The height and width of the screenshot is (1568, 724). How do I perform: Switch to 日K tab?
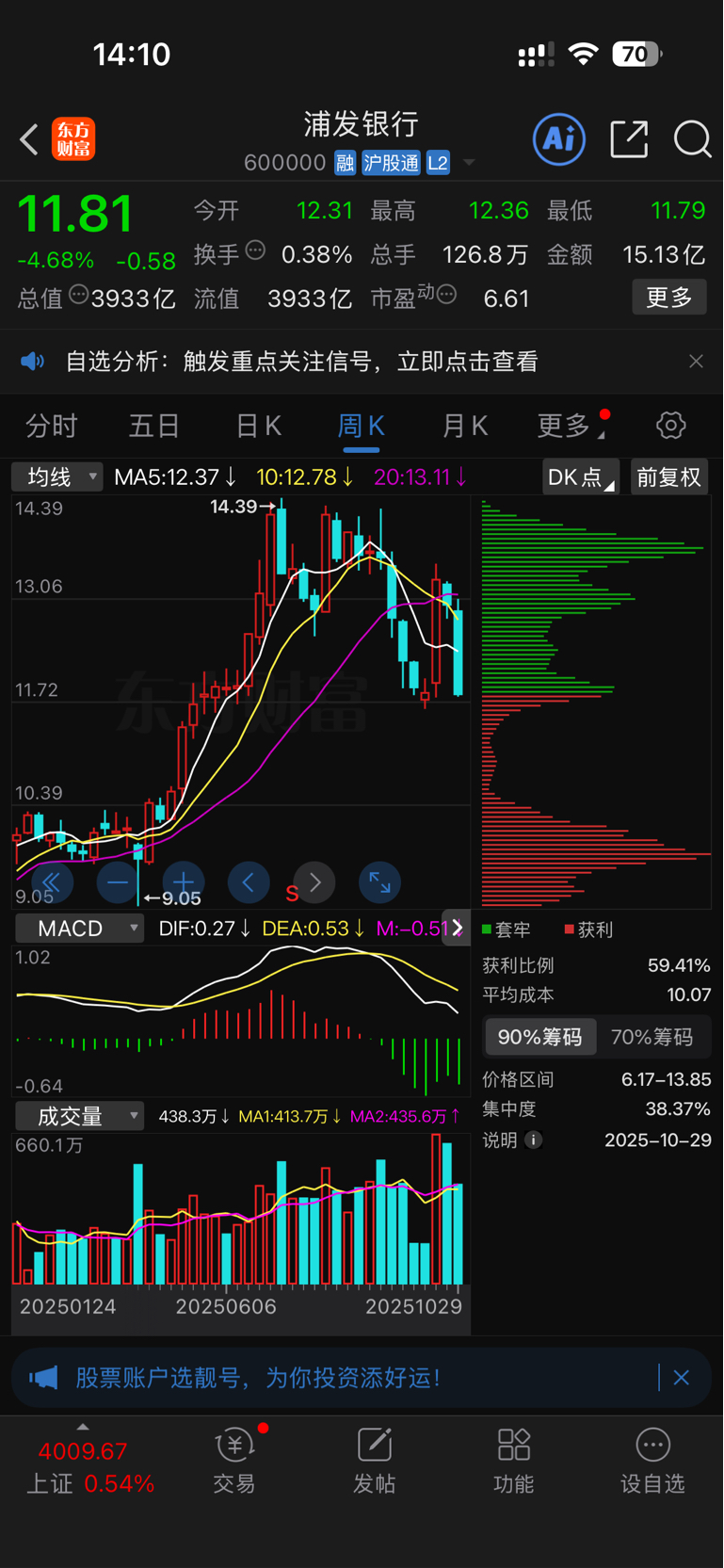click(259, 426)
